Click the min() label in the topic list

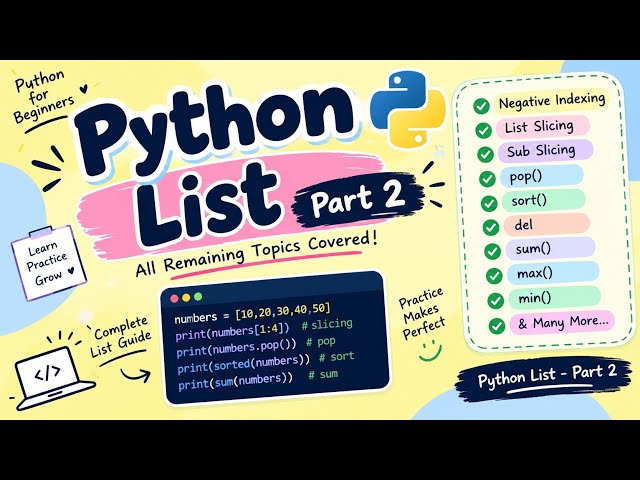[x=555, y=298]
